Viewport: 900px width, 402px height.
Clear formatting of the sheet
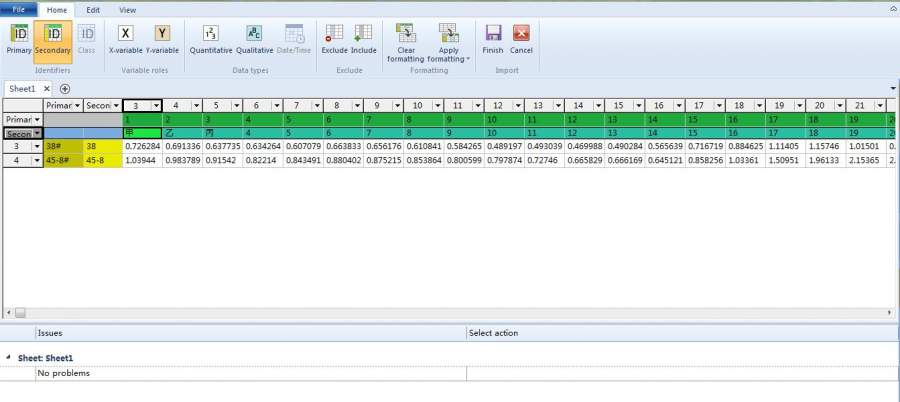tap(406, 43)
